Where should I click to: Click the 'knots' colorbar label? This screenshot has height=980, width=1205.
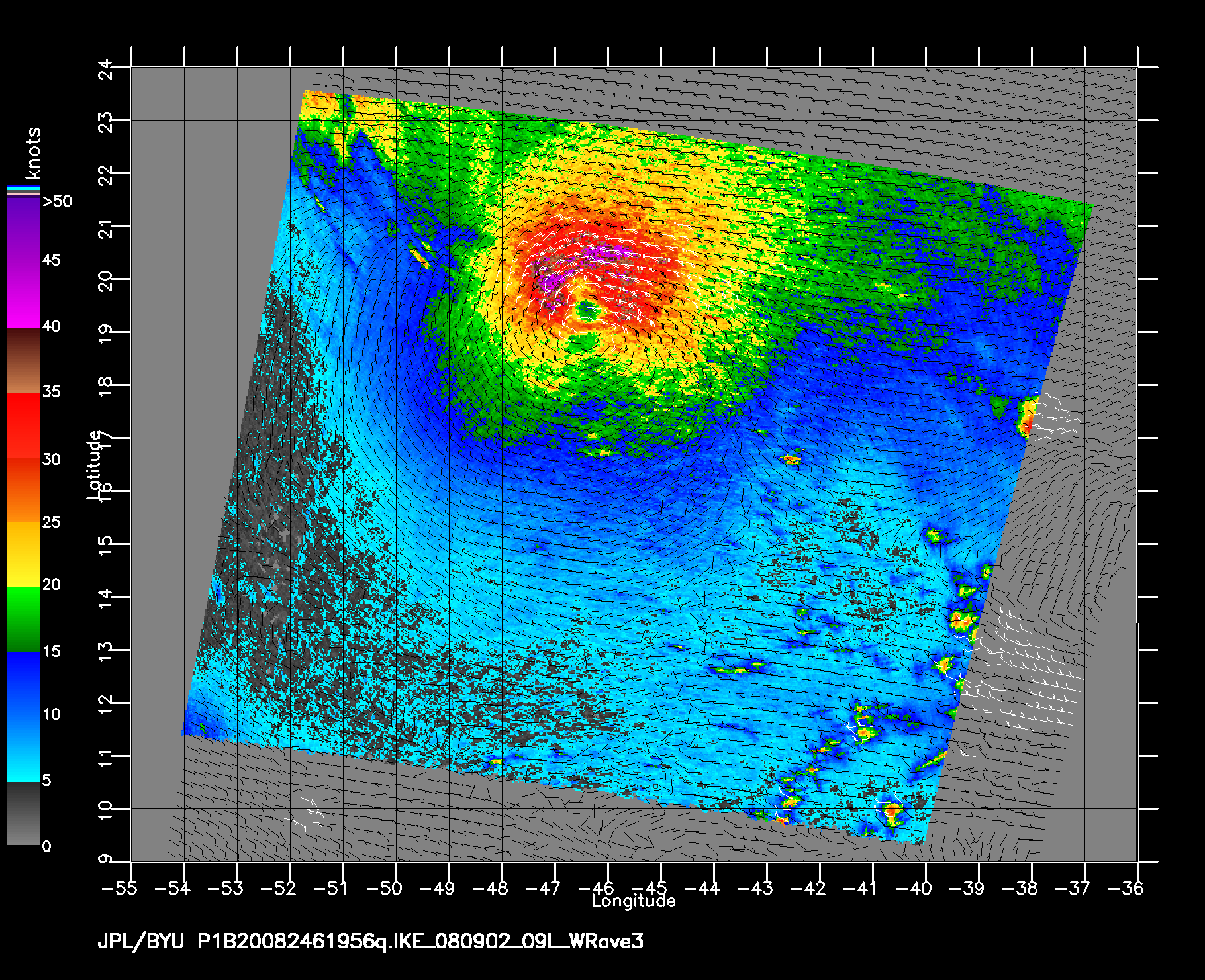click(33, 153)
